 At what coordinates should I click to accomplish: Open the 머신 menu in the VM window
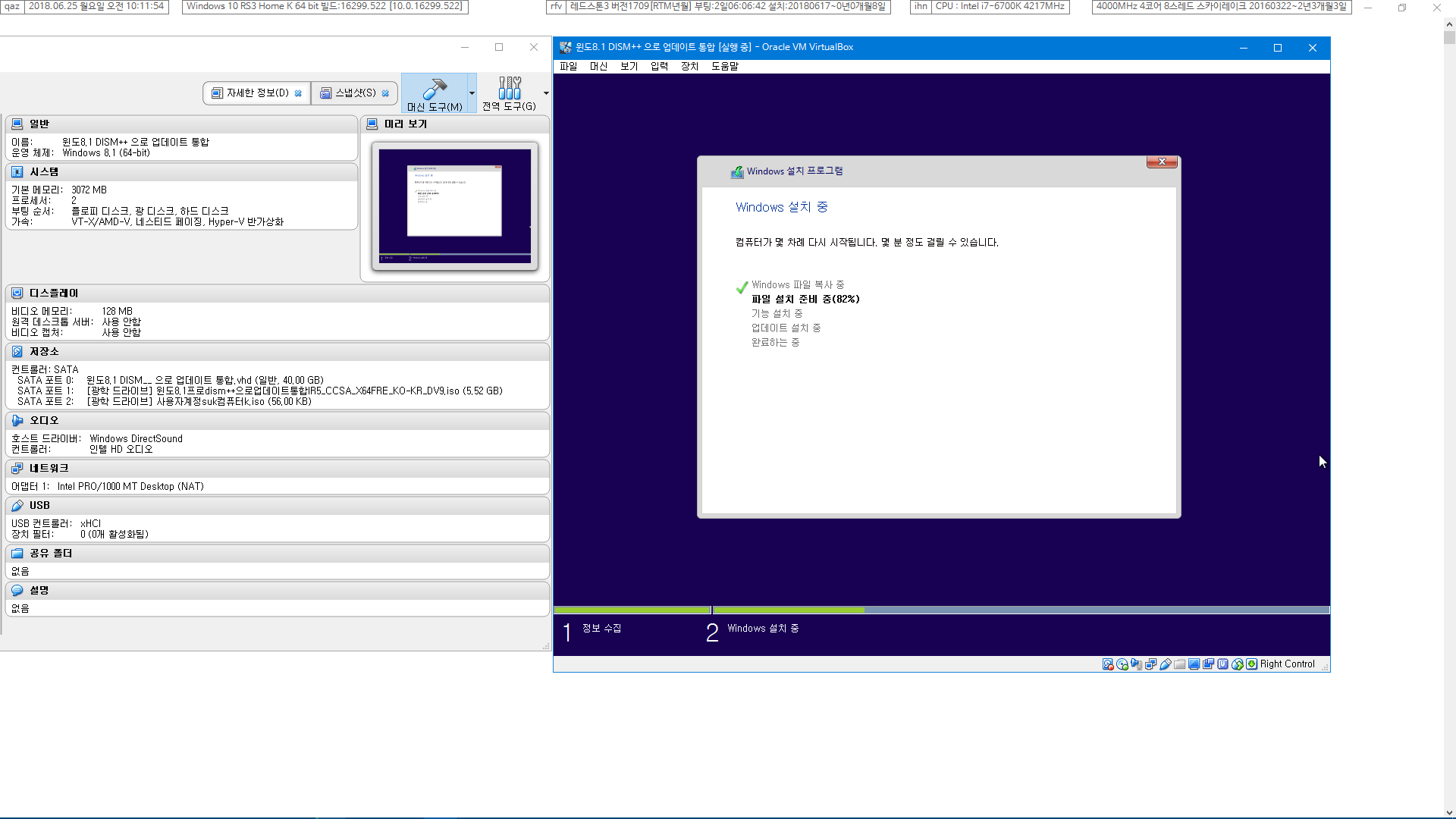pyautogui.click(x=599, y=67)
